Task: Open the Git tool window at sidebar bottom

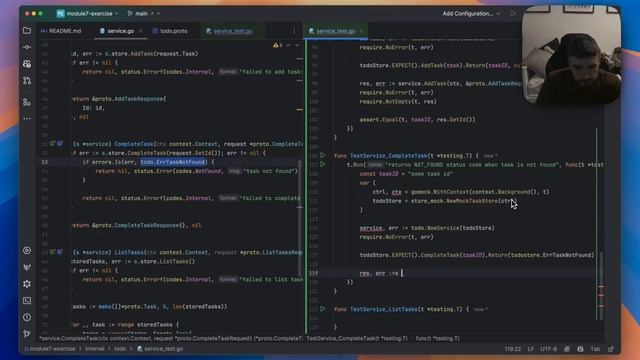Action: click(x=27, y=333)
